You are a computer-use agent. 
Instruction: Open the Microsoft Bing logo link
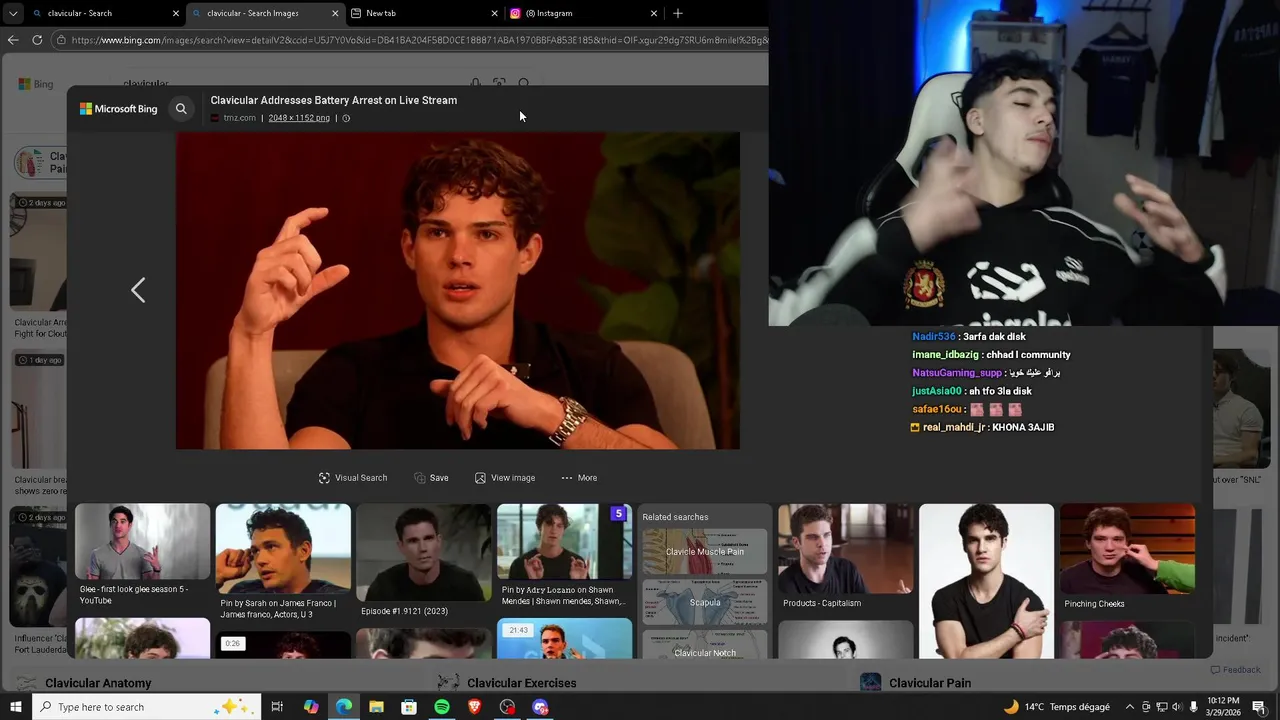[x=119, y=109]
